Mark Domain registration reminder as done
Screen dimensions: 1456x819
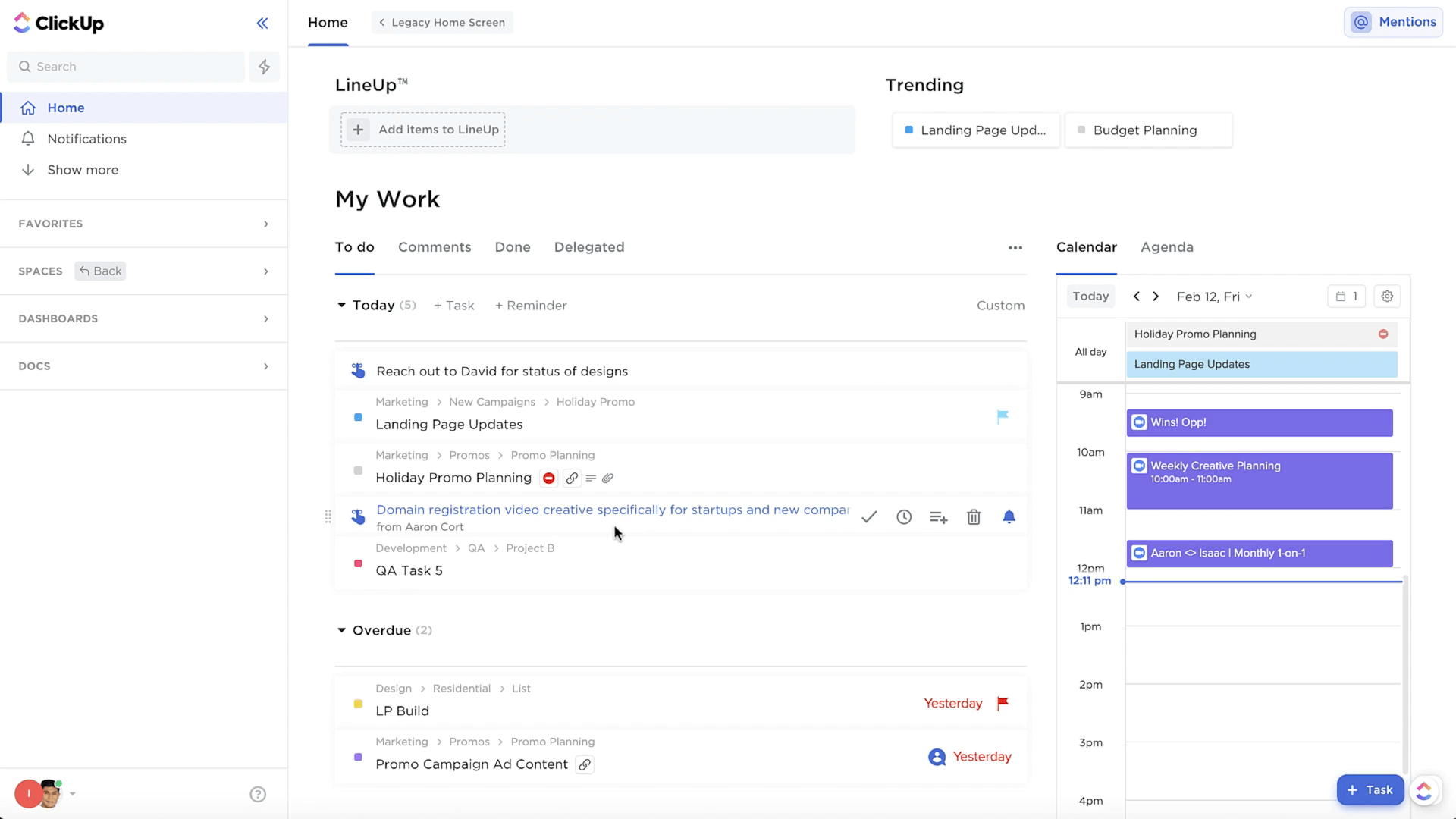869,517
